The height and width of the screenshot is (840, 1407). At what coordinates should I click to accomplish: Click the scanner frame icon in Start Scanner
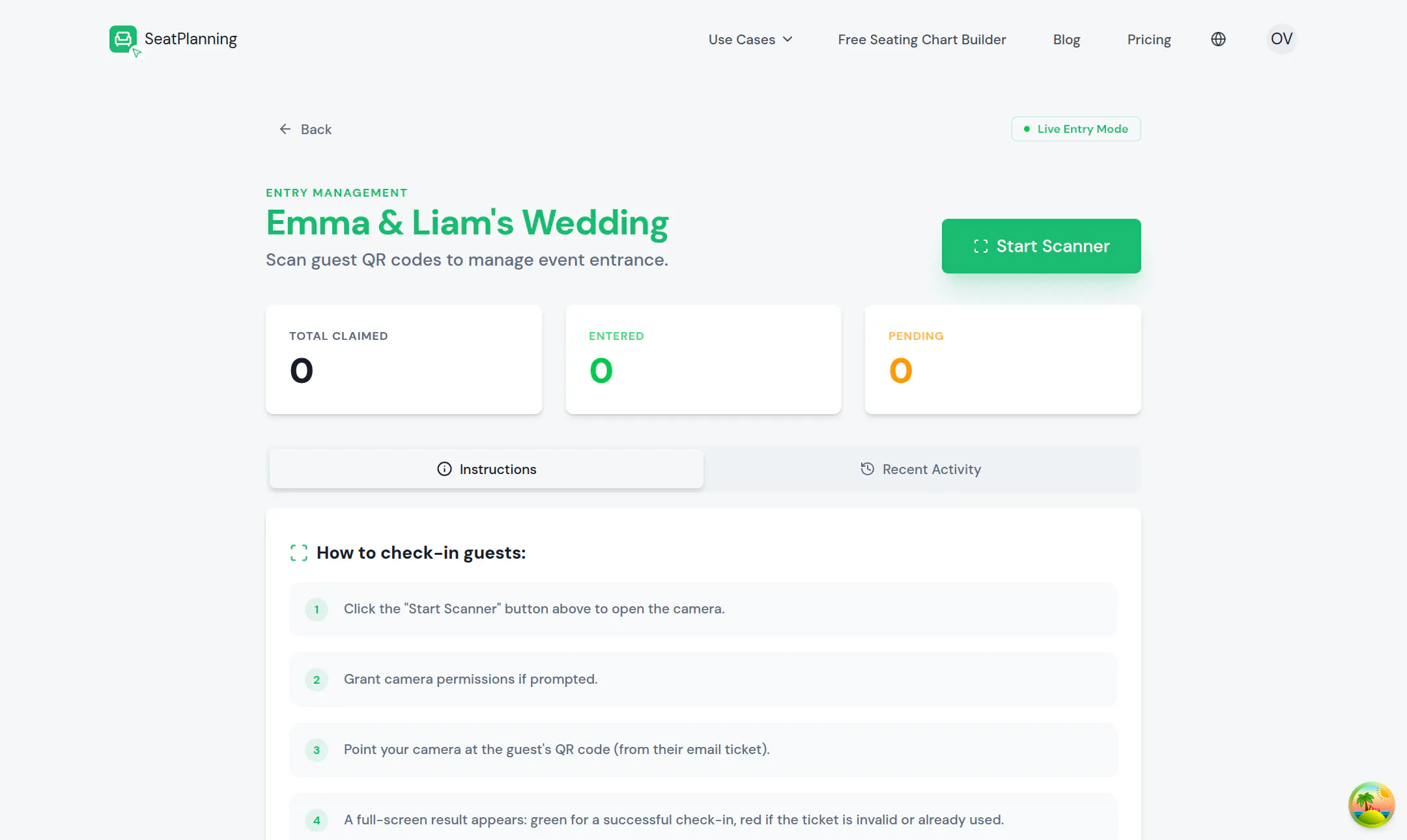[980, 246]
